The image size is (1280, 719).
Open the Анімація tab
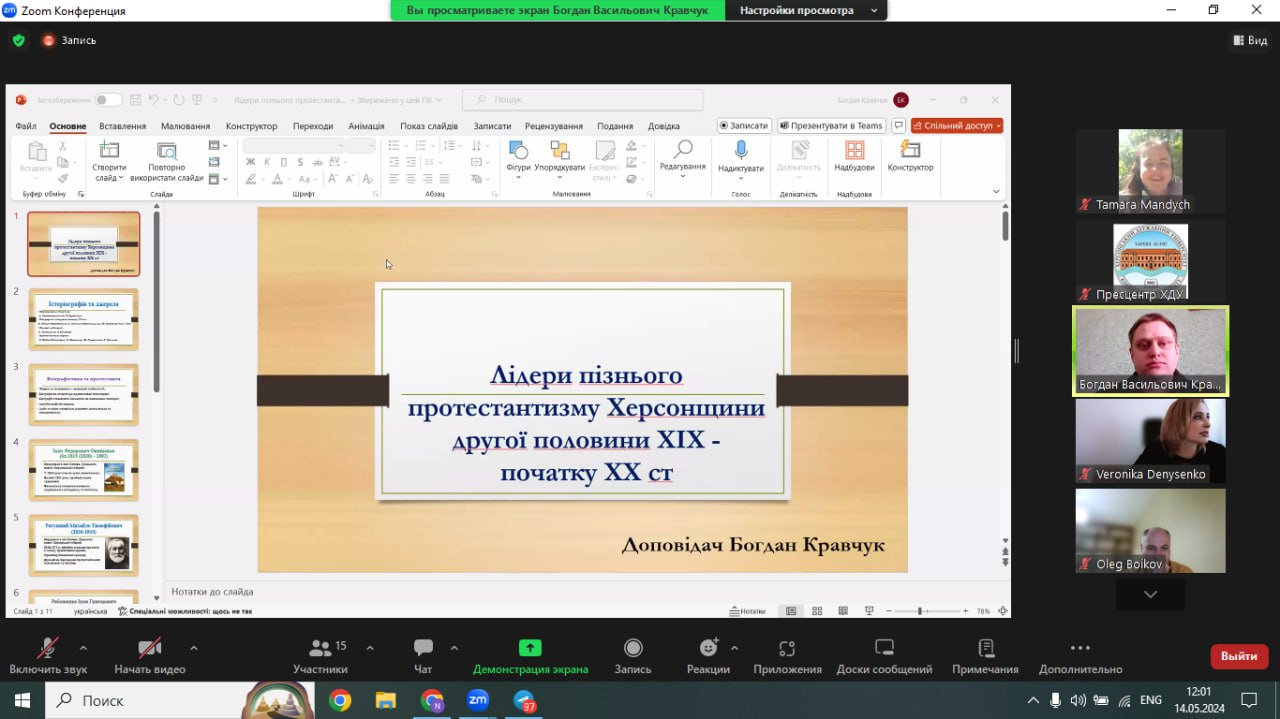tap(366, 126)
